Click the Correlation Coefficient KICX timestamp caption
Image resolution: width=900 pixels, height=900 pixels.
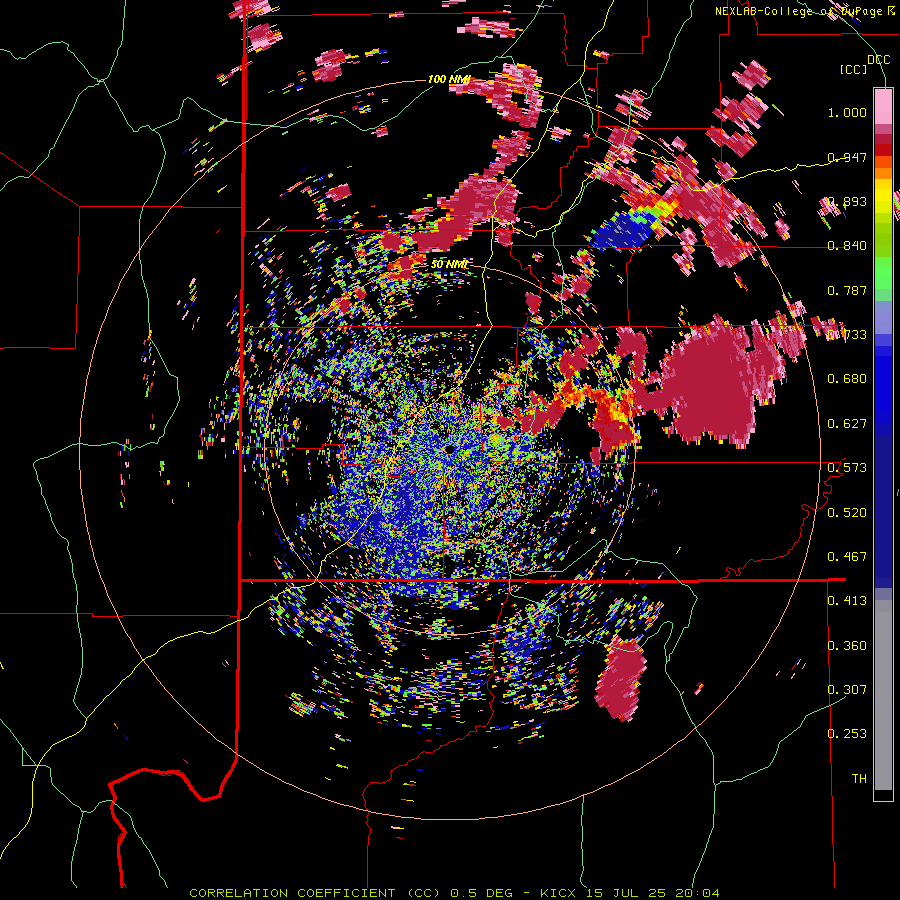(454, 893)
